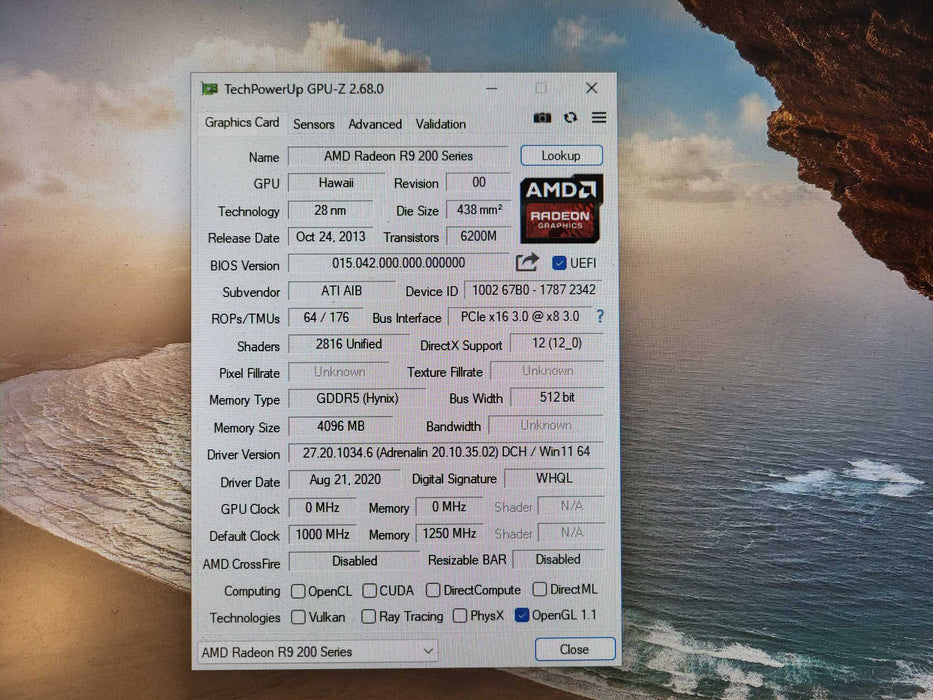Open the hamburger menu icon
This screenshot has height=700, width=933.
click(x=599, y=117)
